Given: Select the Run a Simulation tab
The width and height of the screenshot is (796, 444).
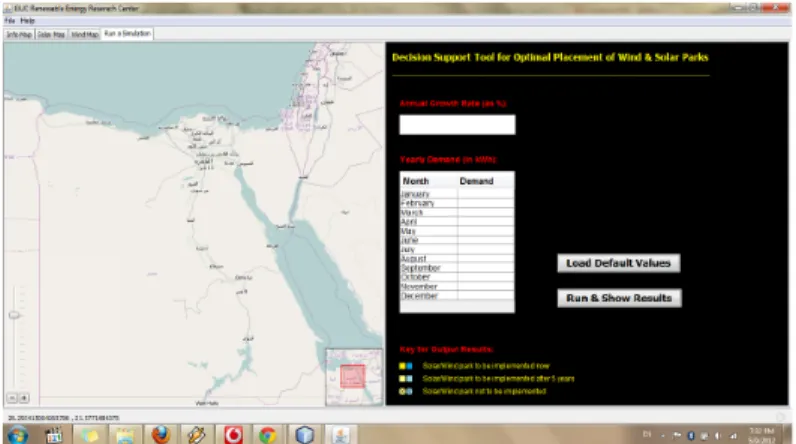Looking at the screenshot, I should pos(127,33).
